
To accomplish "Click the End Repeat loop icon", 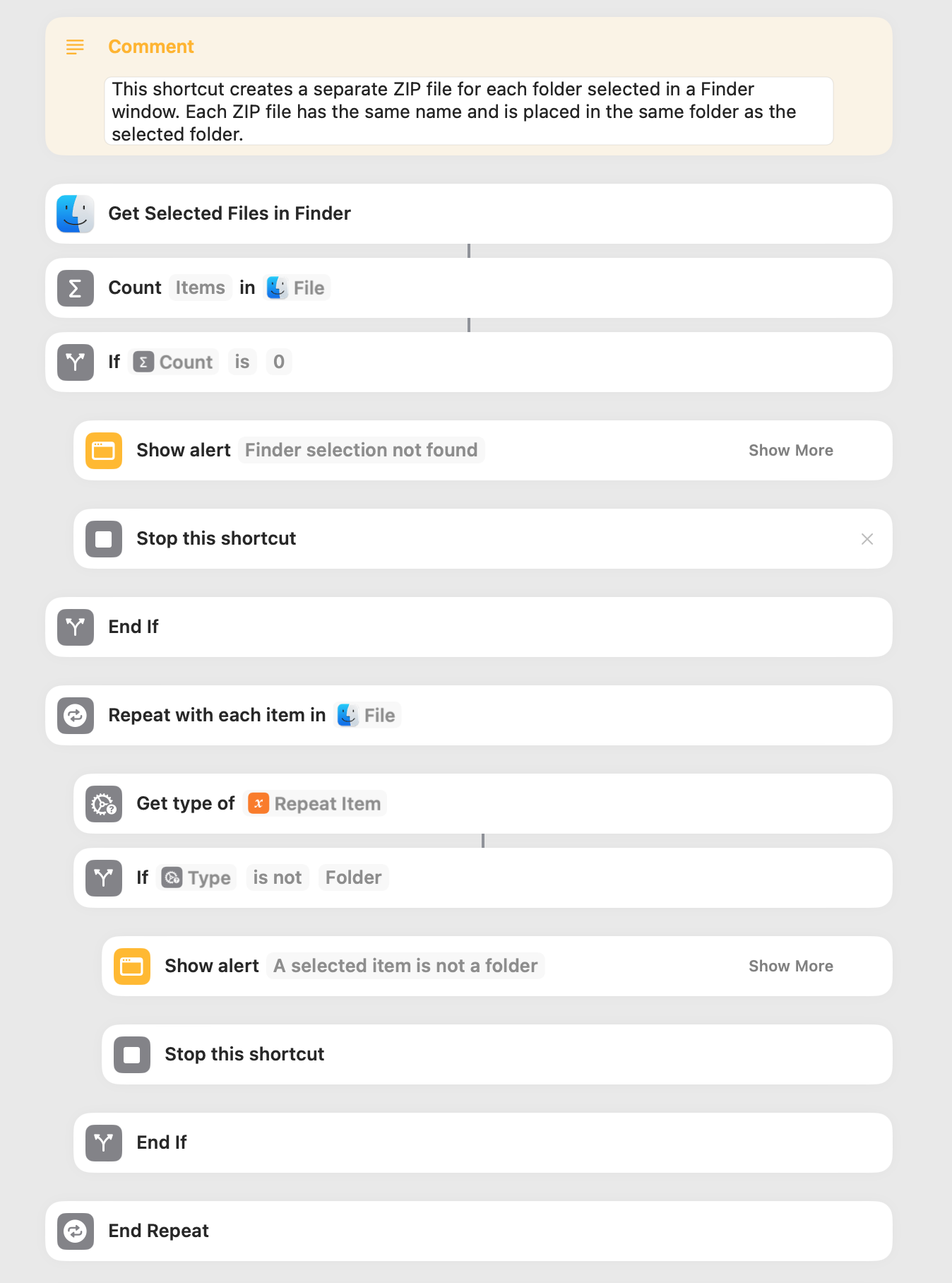I will pos(76,1231).
